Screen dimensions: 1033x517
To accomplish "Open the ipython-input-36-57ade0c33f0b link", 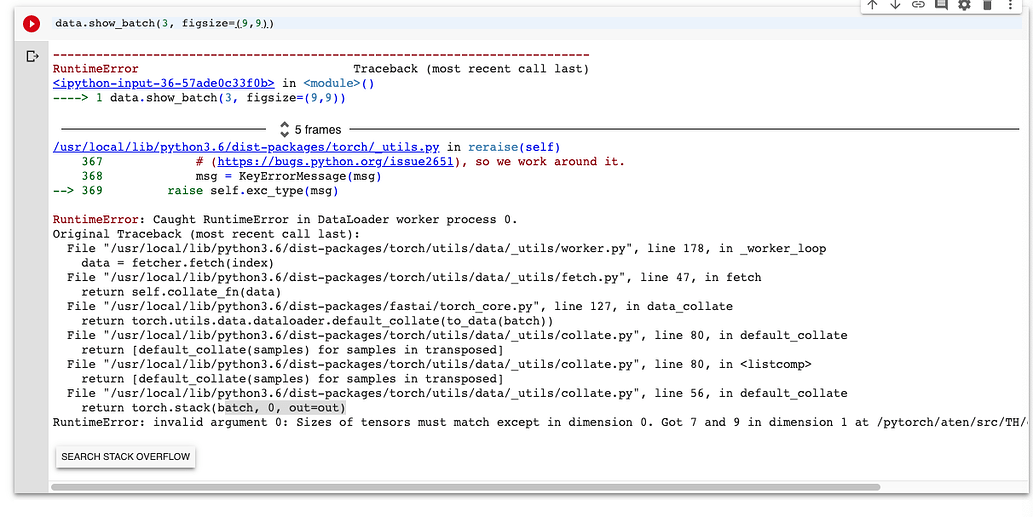I will [x=163, y=84].
